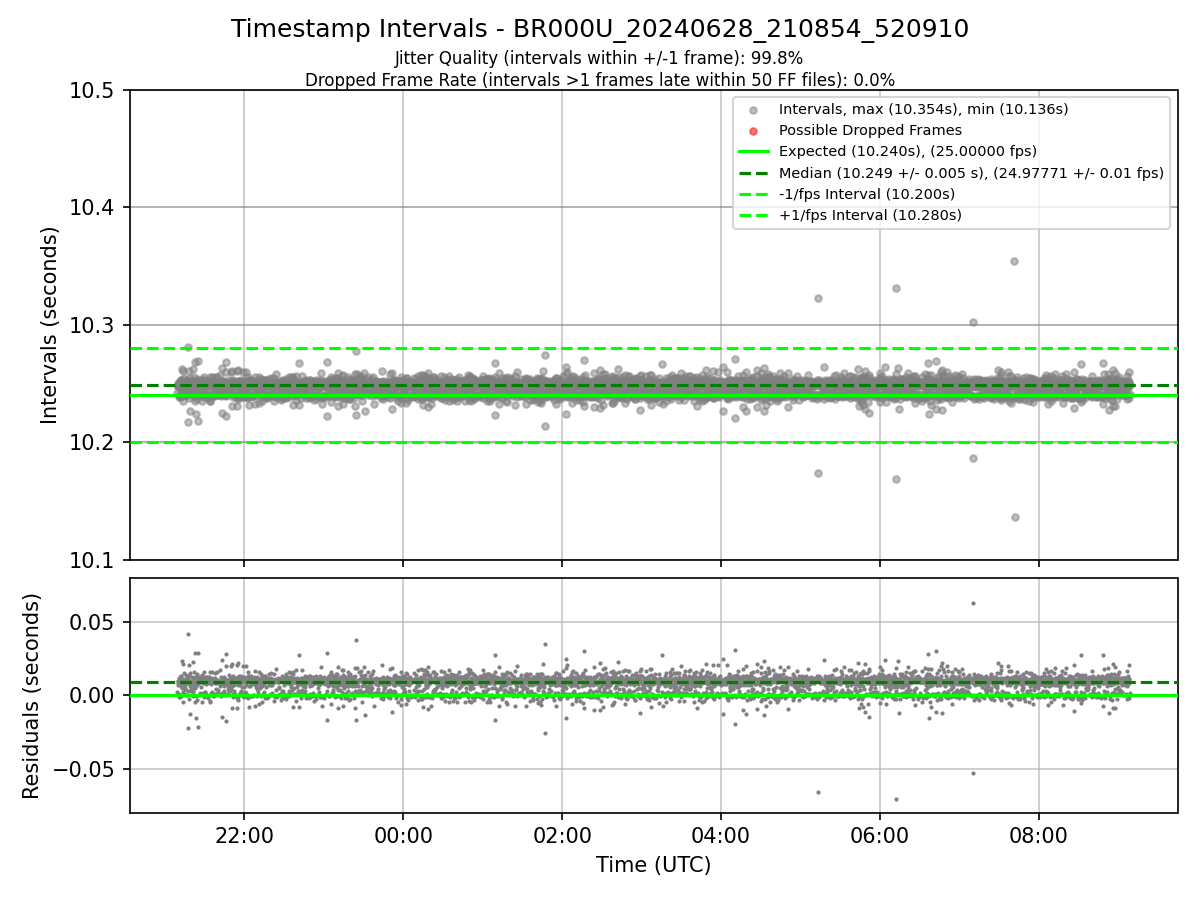
Task: Click the 'Intervals (seconds)' y-axis label
Action: pyautogui.click(x=50, y=325)
